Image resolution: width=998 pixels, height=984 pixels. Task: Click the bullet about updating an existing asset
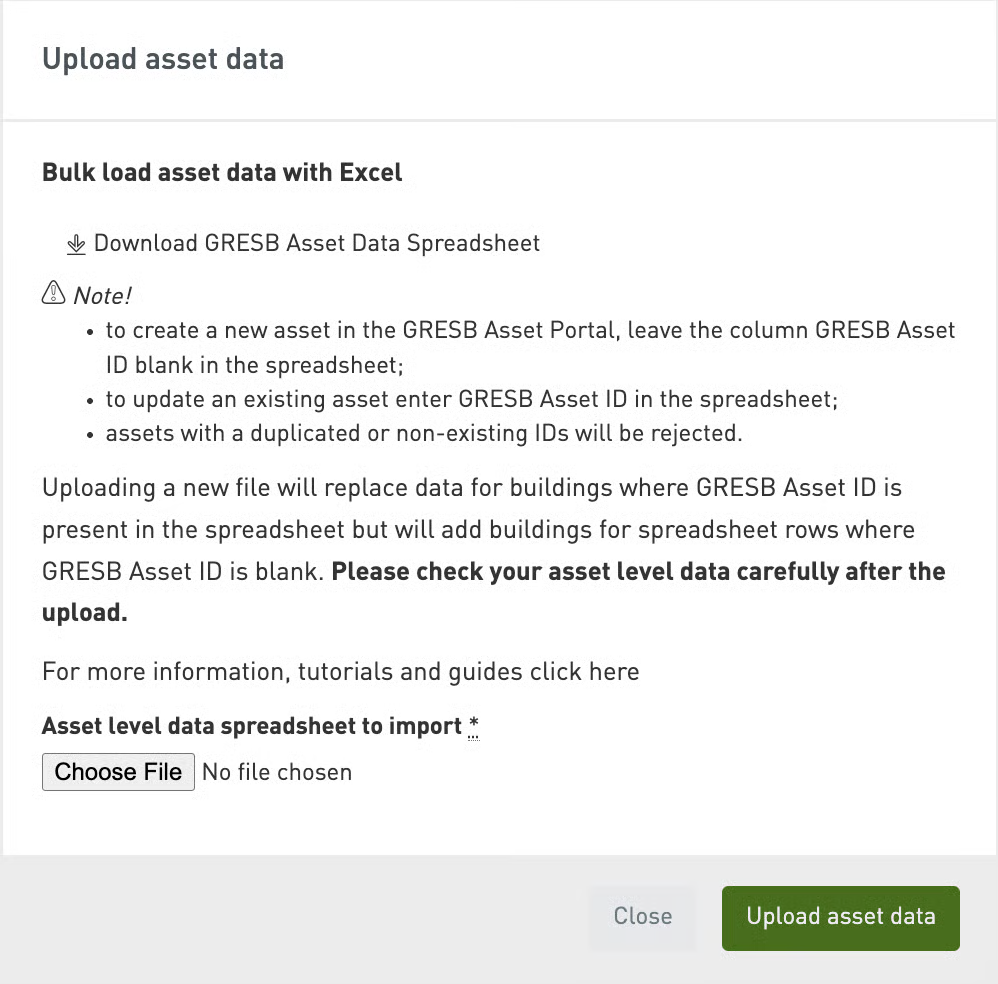tap(471, 400)
